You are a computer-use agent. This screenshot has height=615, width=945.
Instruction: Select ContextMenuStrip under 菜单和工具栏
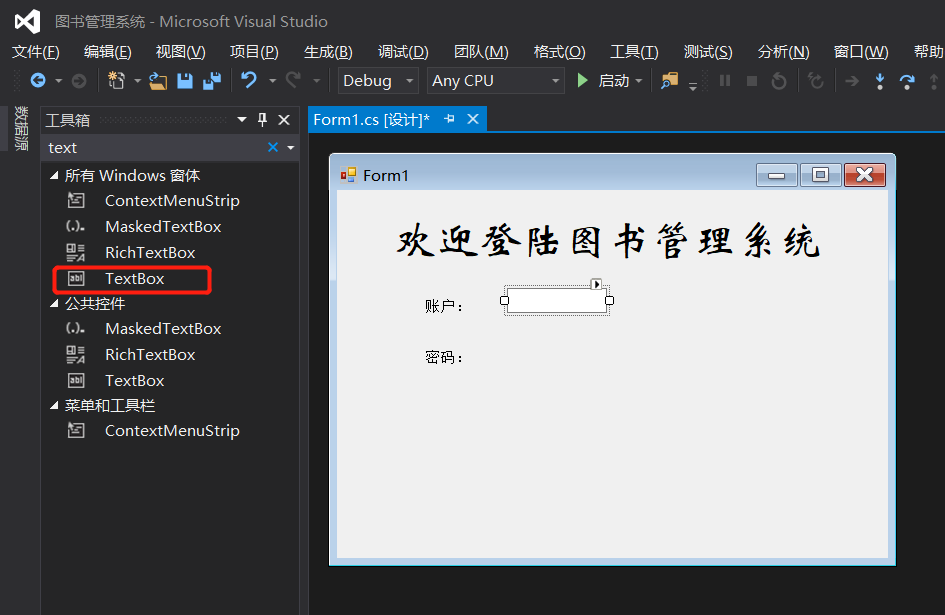coord(171,430)
